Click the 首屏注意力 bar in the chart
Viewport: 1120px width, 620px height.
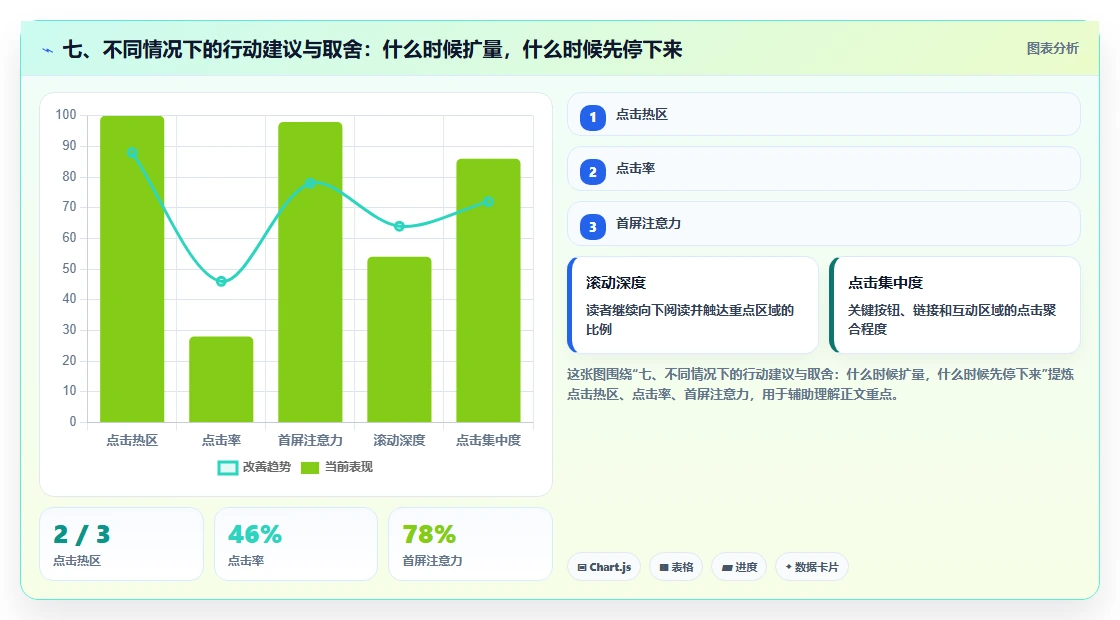[310, 272]
